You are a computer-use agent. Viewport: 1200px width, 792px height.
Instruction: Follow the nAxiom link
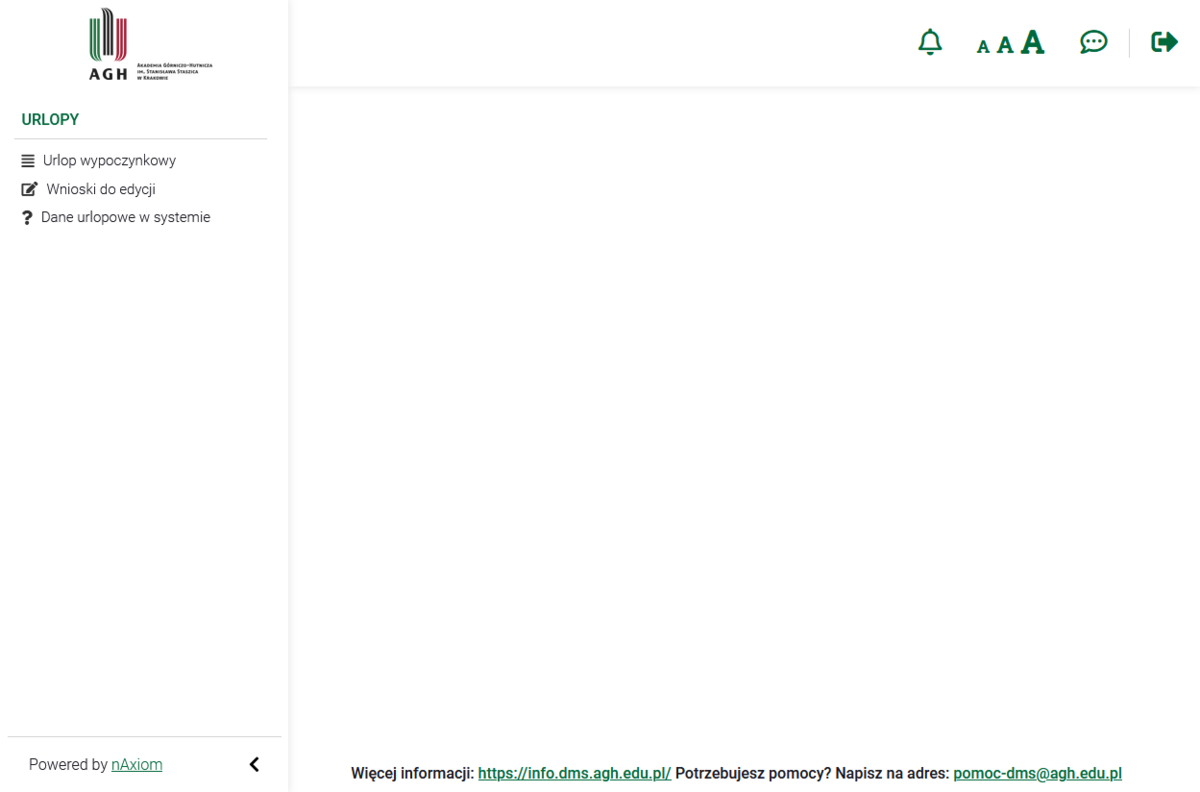point(136,764)
